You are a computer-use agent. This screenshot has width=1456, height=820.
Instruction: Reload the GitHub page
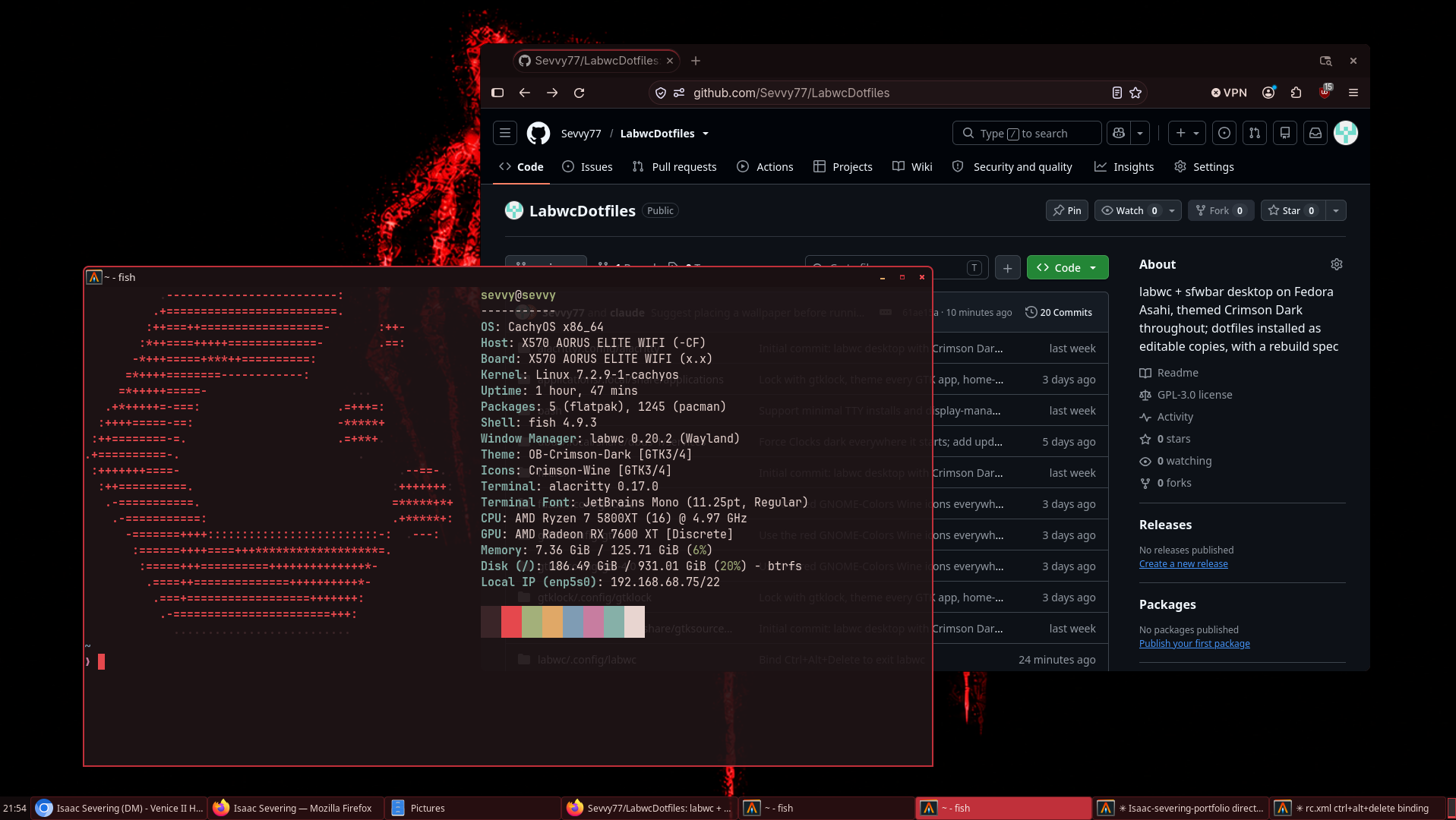[x=580, y=93]
